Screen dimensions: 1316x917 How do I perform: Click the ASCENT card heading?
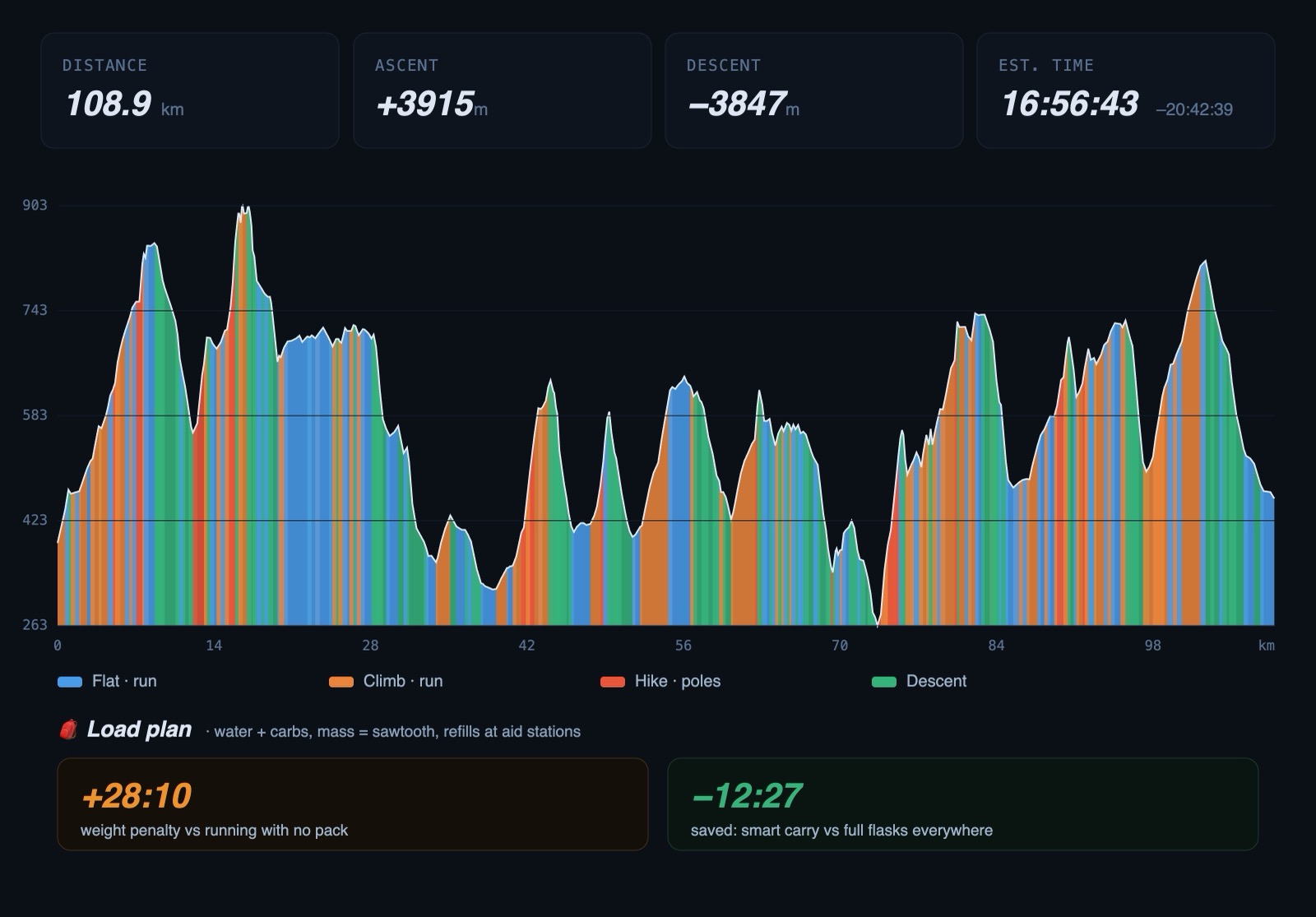(406, 65)
